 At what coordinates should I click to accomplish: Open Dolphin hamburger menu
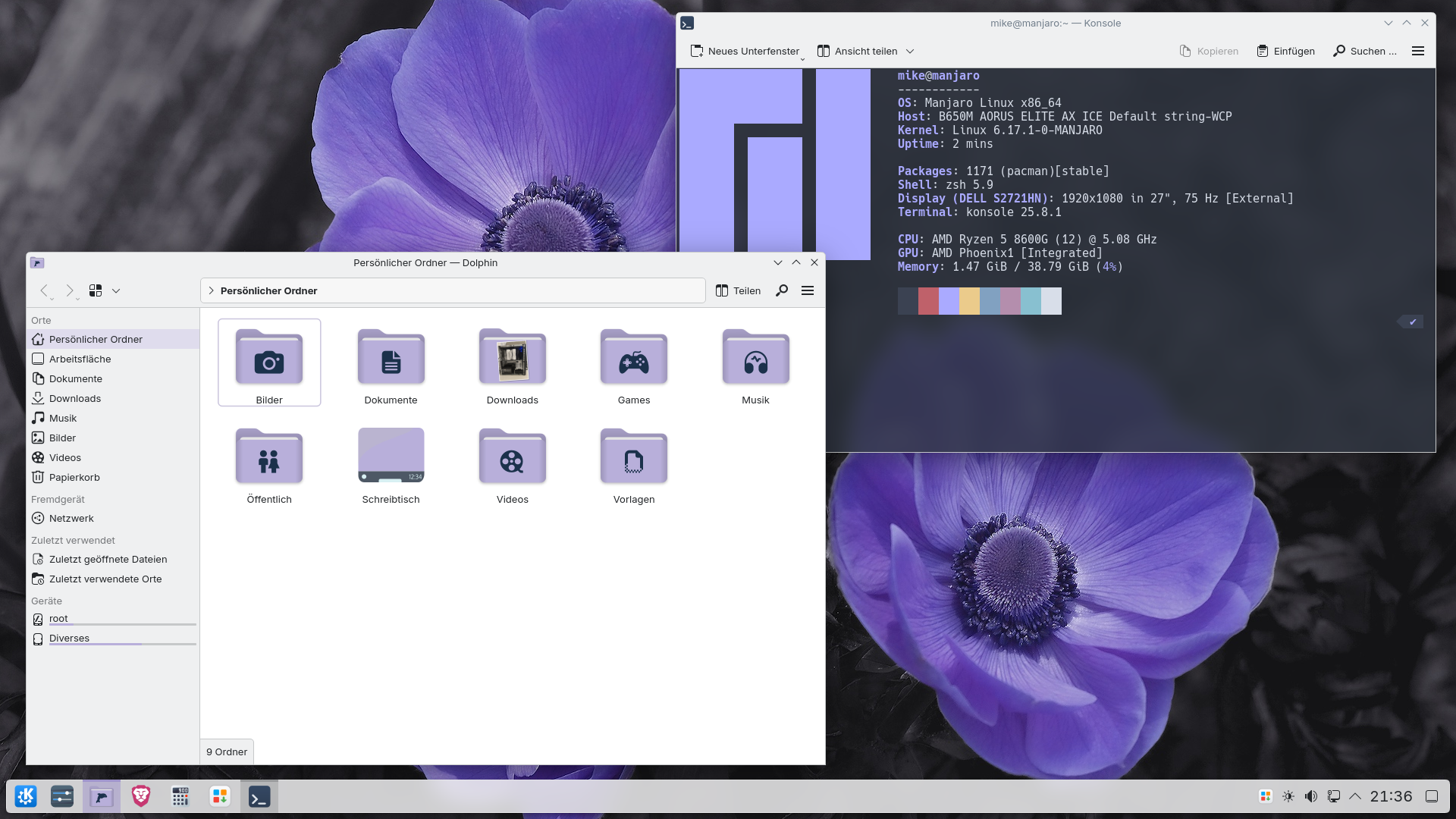pos(808,290)
